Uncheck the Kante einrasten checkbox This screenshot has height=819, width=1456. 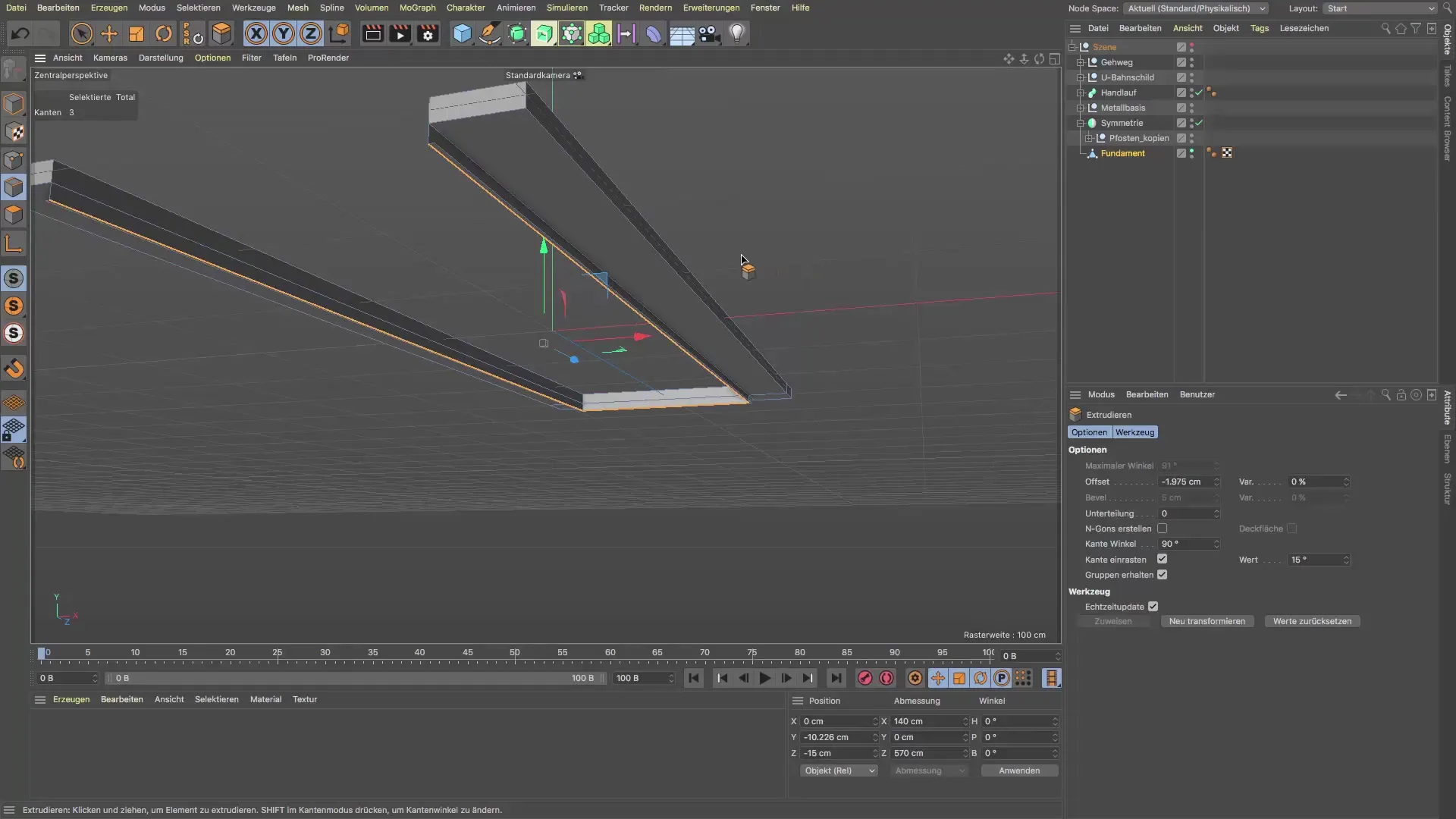1162,560
